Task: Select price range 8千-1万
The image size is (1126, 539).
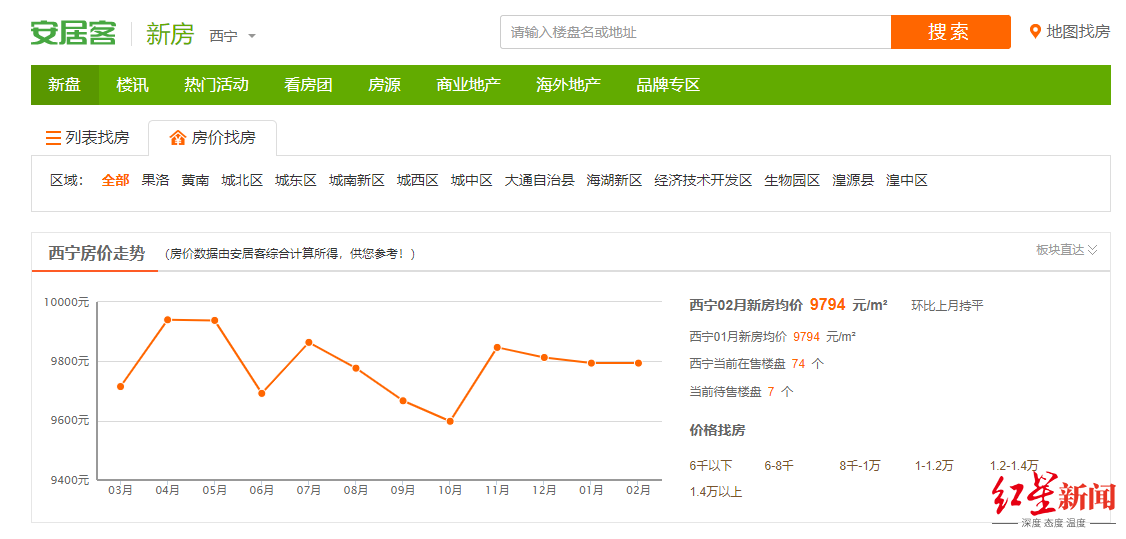Action: pos(860,466)
